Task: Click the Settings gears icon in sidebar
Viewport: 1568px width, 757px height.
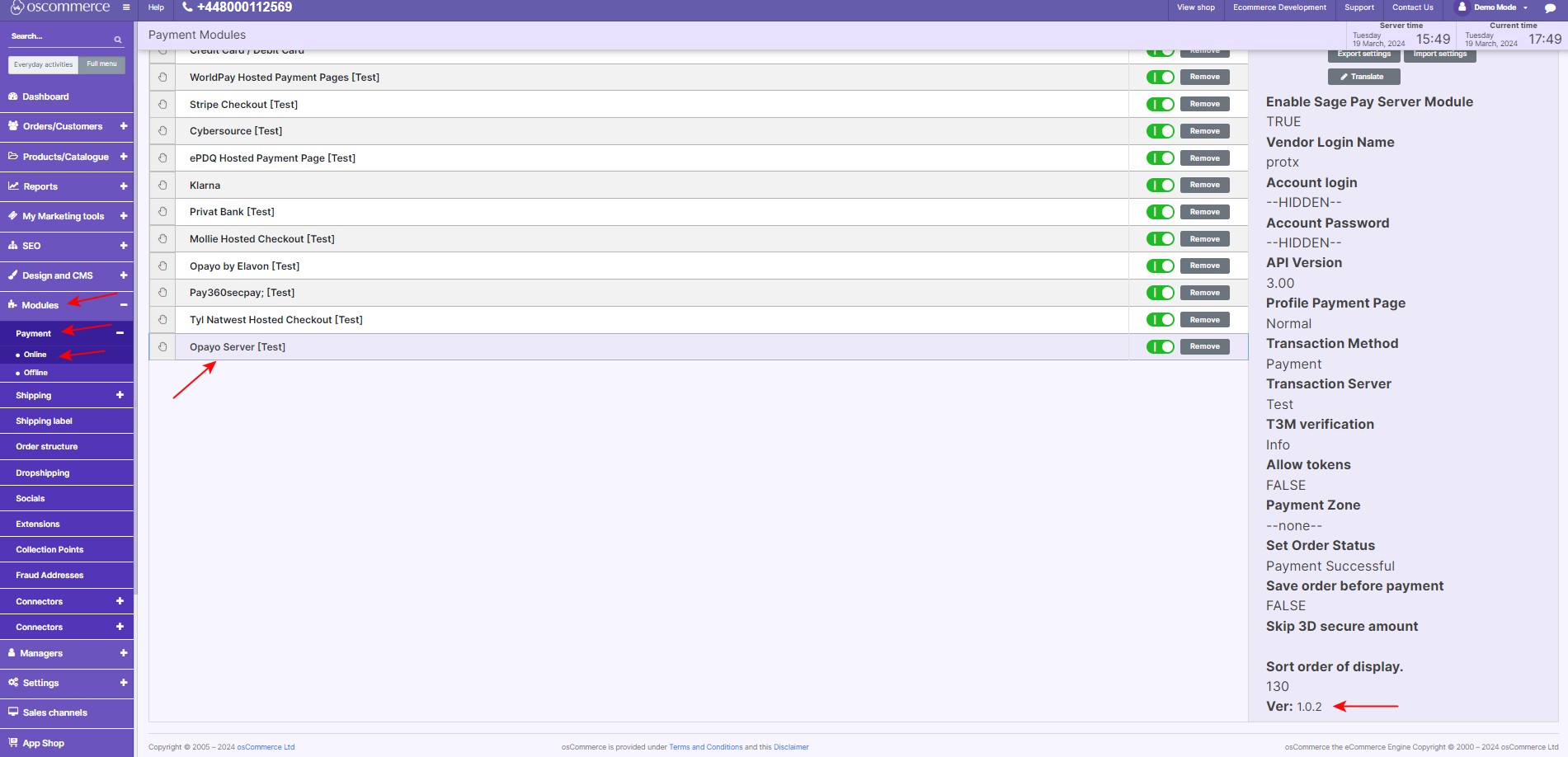Action: tap(13, 683)
